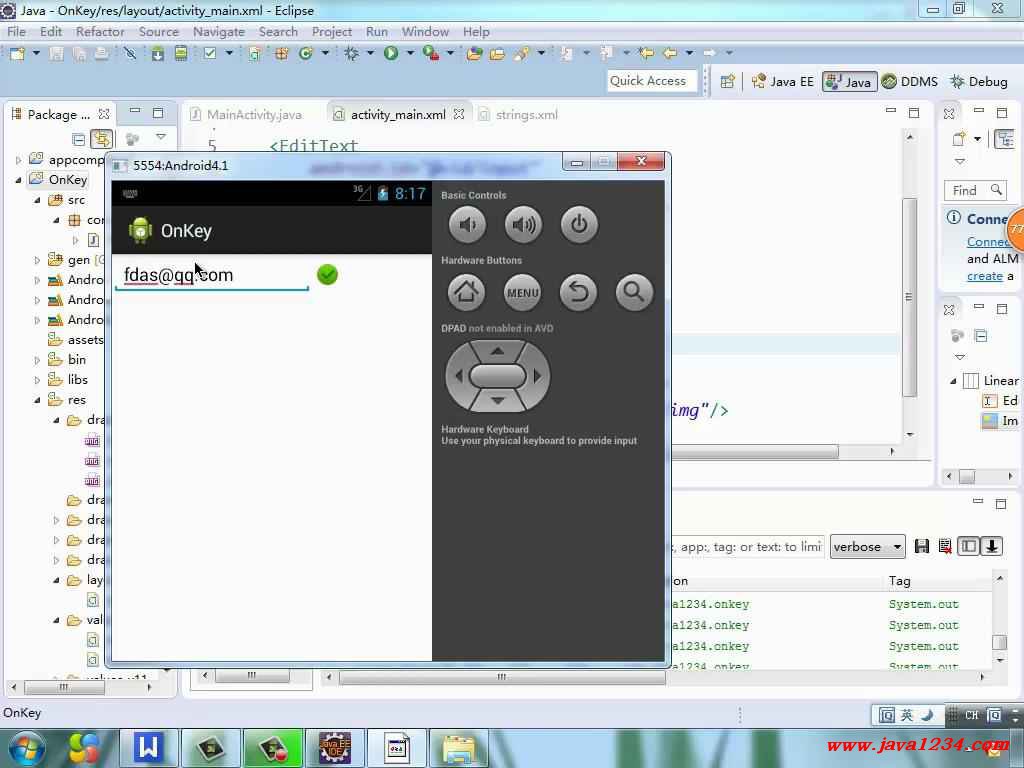1024x768 pixels.
Task: Open the Refactor menu
Action: pos(100,31)
